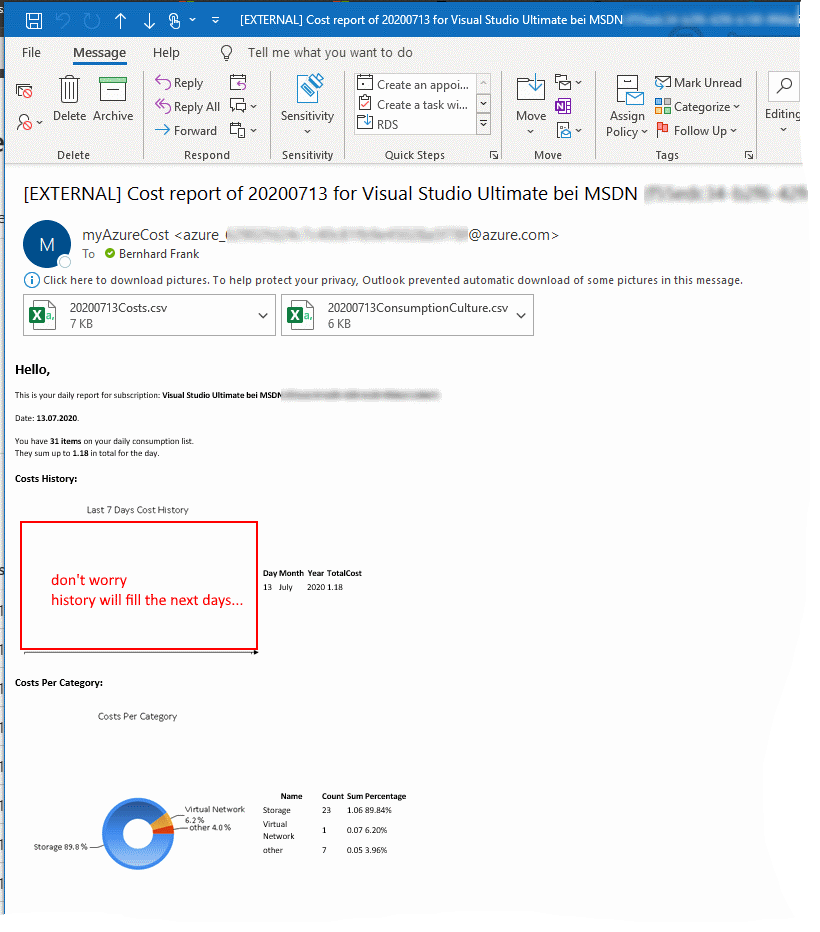Screen dimensions: 820x932
Task: Open Assign Policy options
Action: pyautogui.click(x=626, y=113)
